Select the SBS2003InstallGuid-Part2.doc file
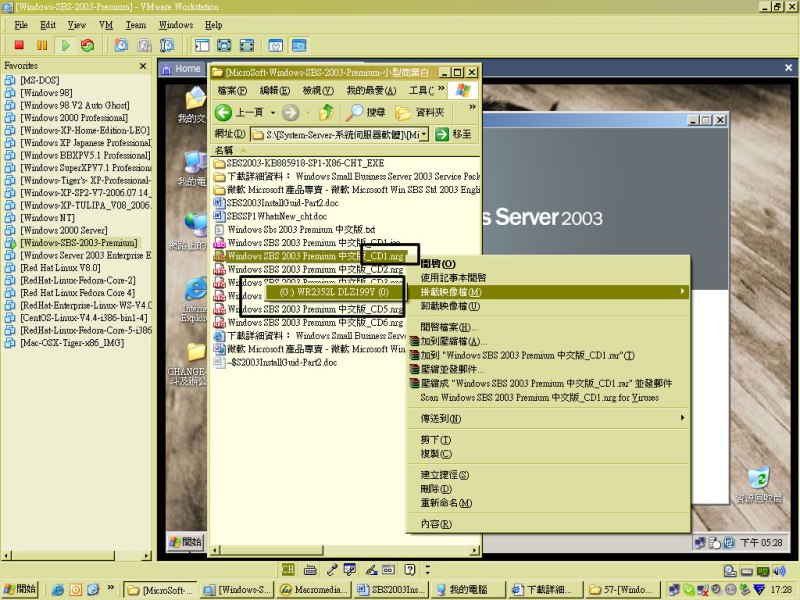Viewport: 800px width, 600px height. [x=283, y=203]
